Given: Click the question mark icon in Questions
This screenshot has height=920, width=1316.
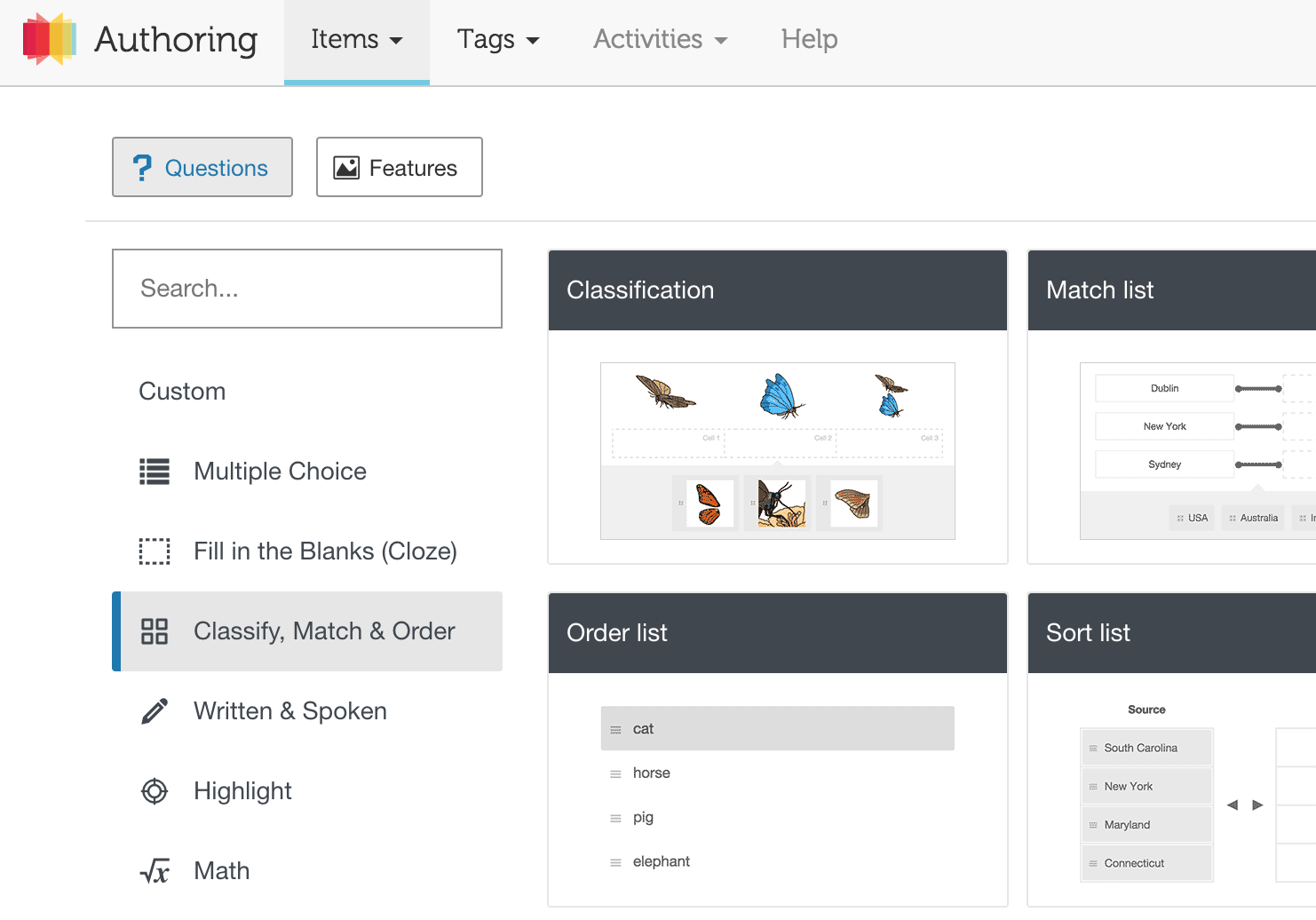Looking at the screenshot, I should [142, 168].
